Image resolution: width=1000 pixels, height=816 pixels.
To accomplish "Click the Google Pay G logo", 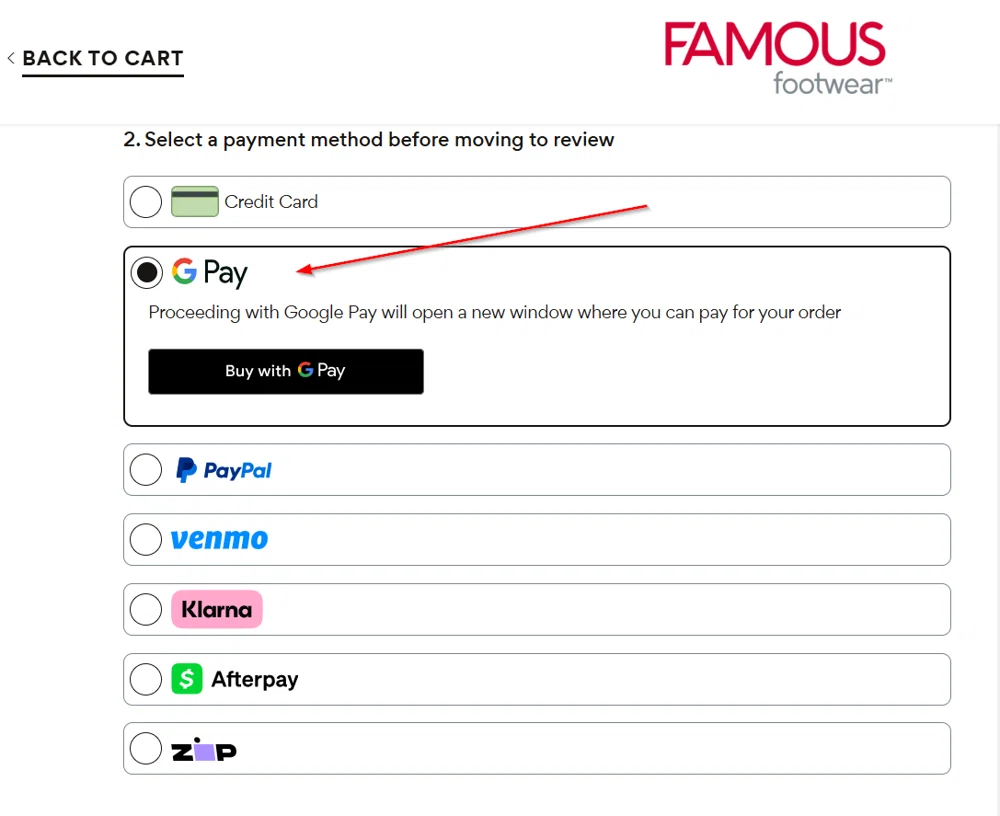I will pos(184,271).
